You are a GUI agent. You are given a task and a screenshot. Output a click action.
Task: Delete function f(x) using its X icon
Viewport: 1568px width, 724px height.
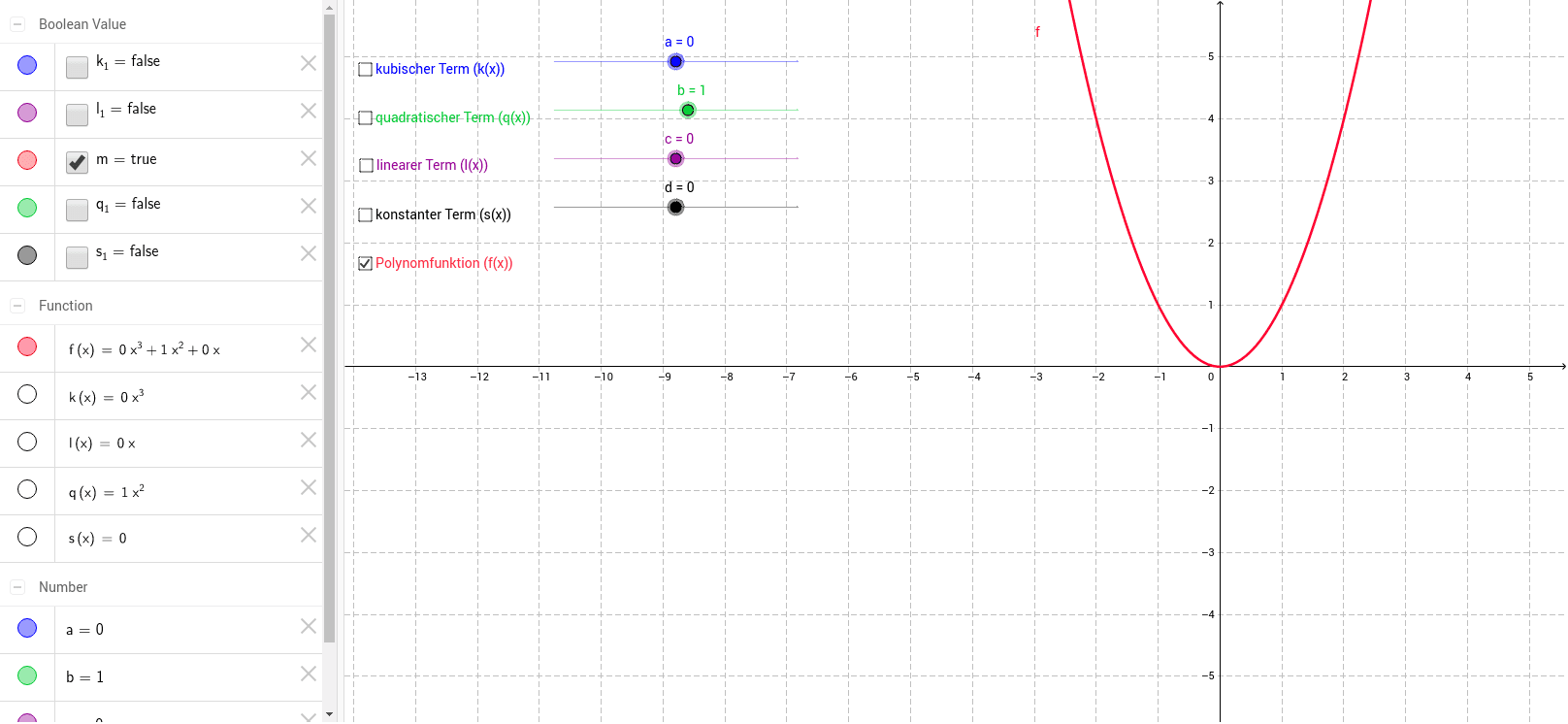coord(309,345)
